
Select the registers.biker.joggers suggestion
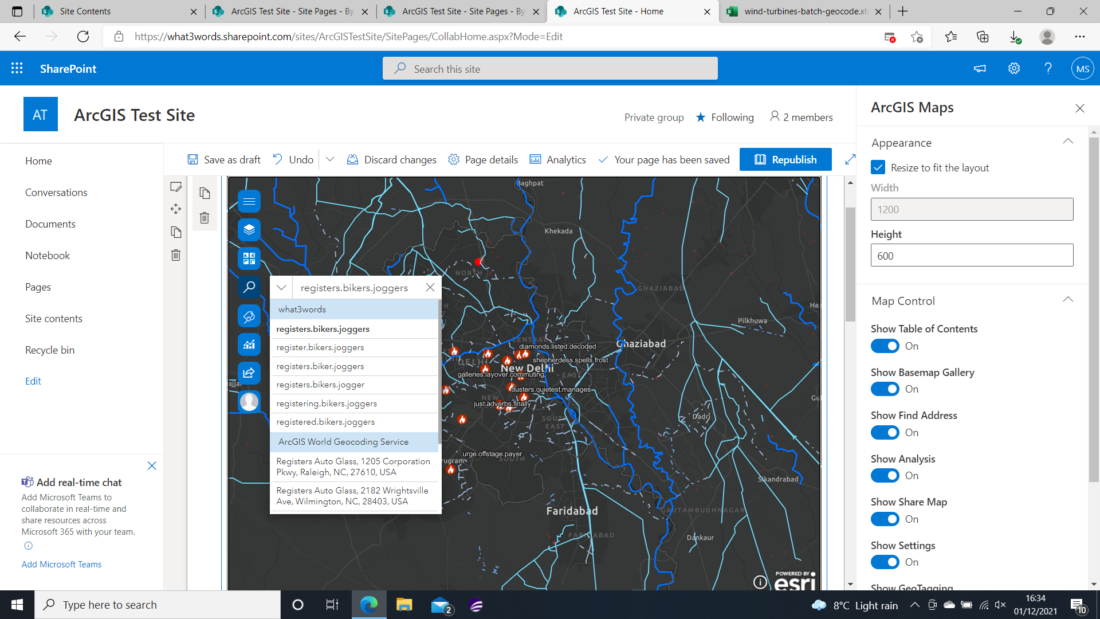click(x=354, y=366)
